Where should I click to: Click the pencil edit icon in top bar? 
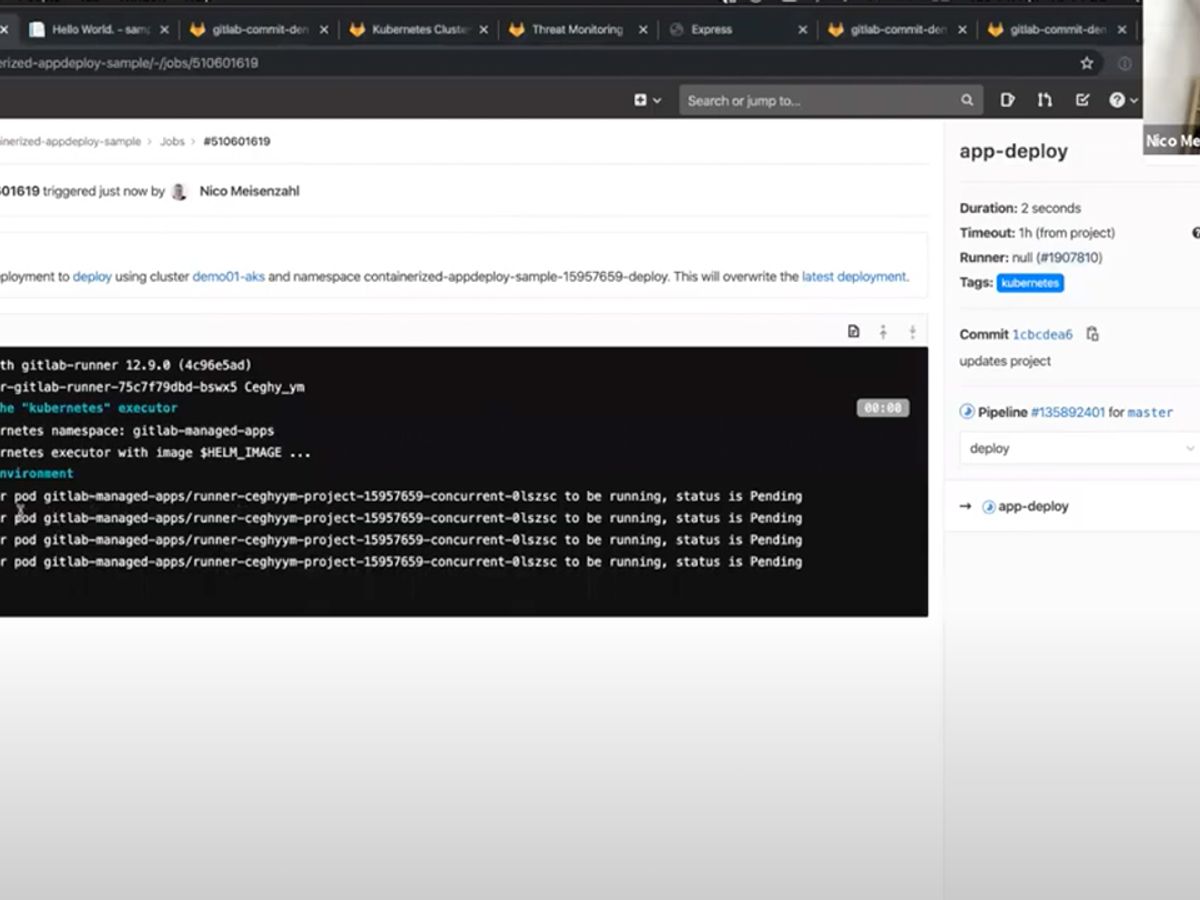point(1081,100)
